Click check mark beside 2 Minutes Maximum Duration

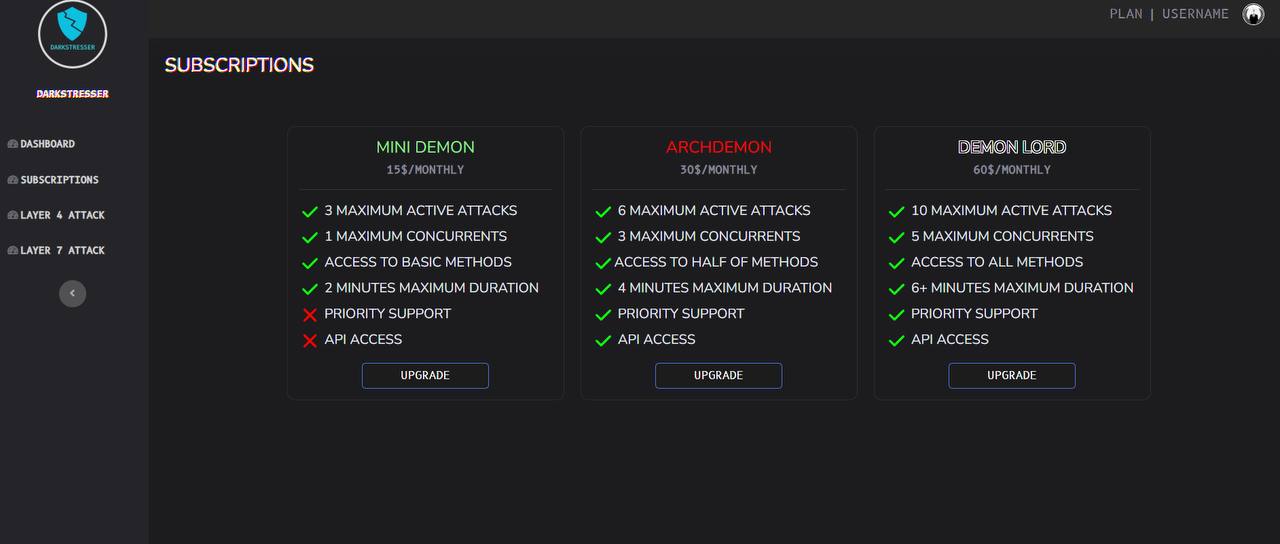(x=310, y=290)
